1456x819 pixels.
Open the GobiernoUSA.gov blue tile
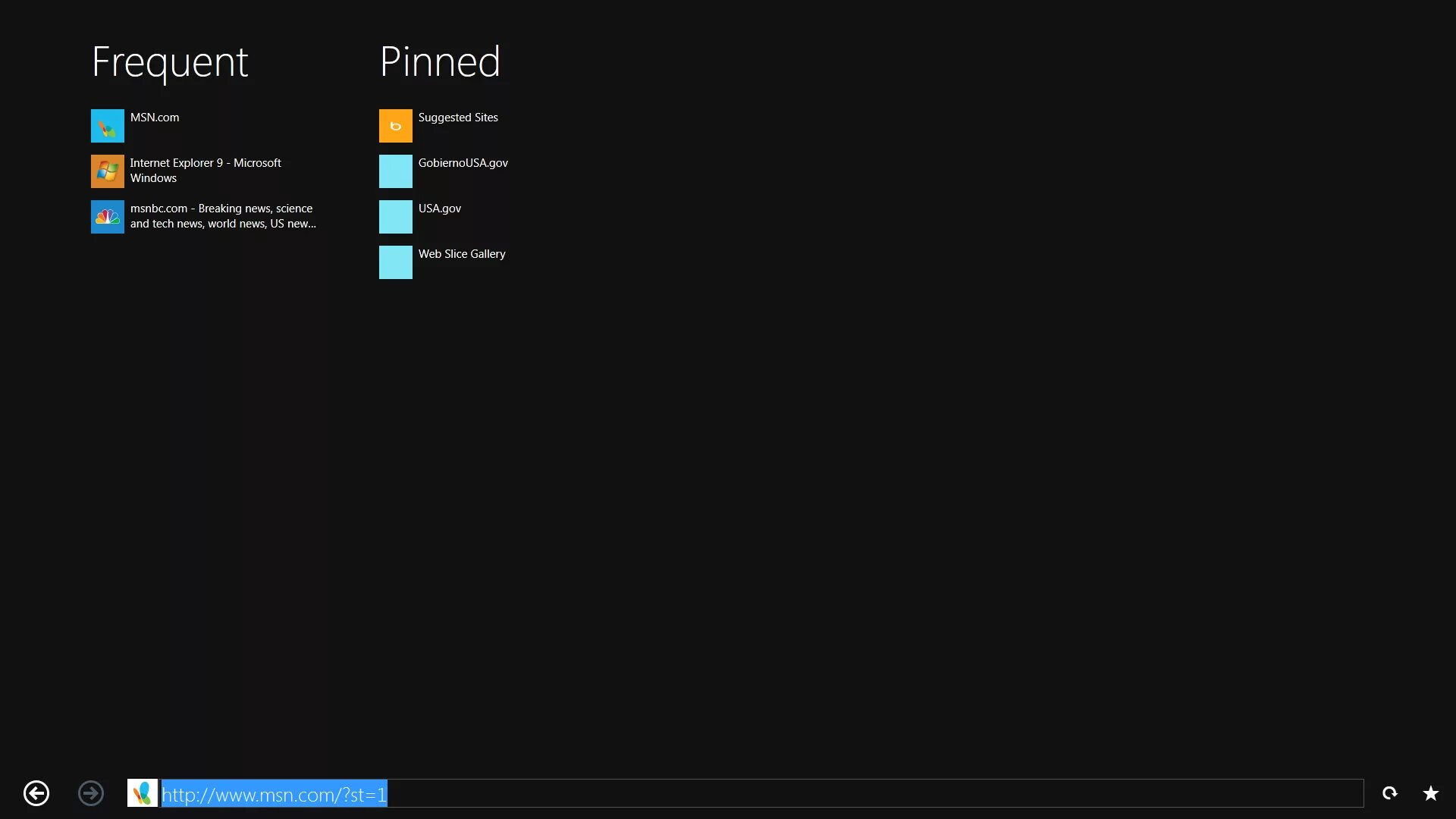click(396, 171)
